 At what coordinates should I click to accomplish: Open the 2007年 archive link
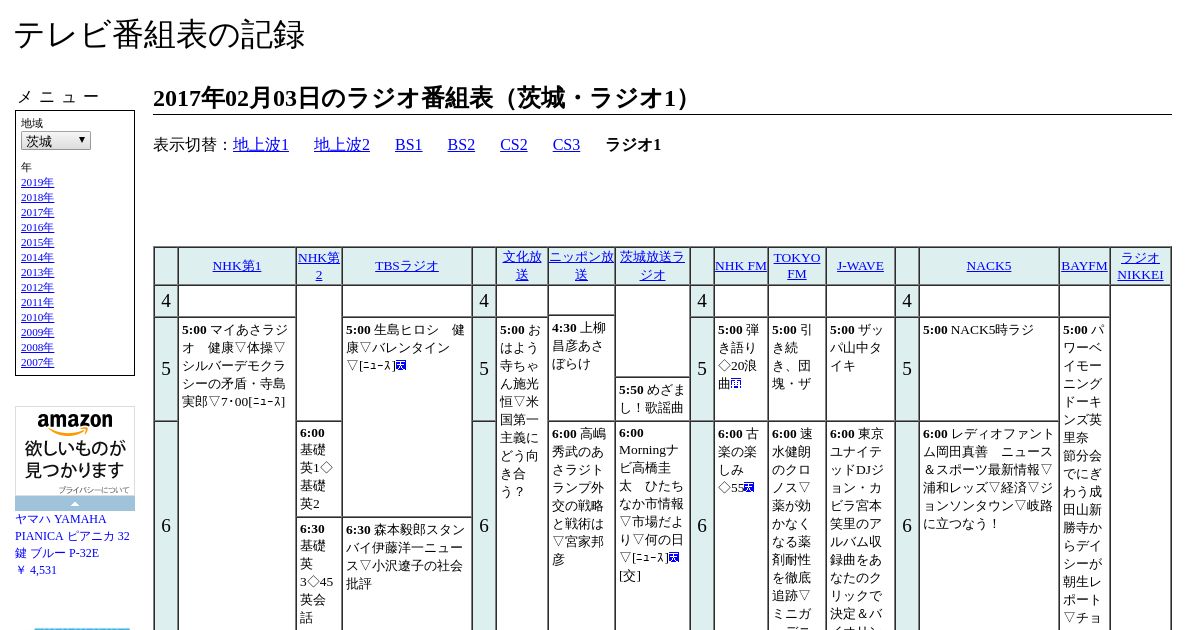point(37,362)
